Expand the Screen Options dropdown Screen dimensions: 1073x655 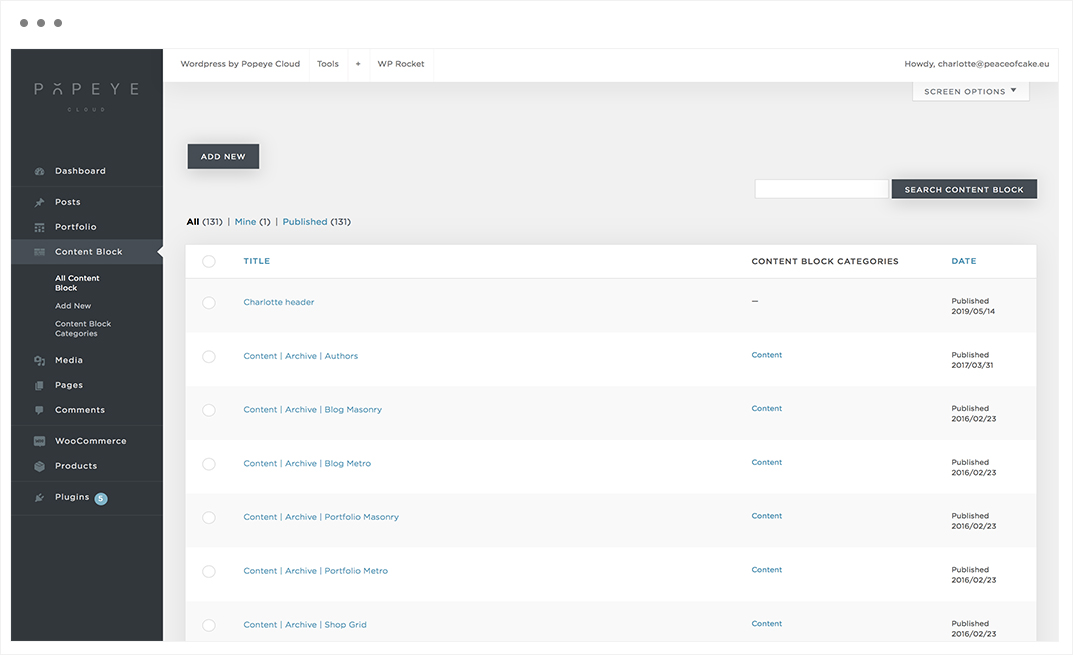[x=970, y=91]
